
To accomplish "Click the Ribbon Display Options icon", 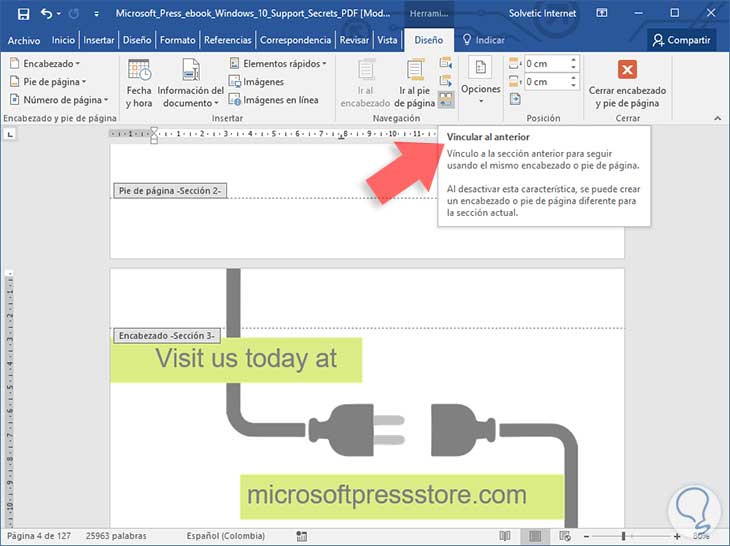I will tap(602, 13).
